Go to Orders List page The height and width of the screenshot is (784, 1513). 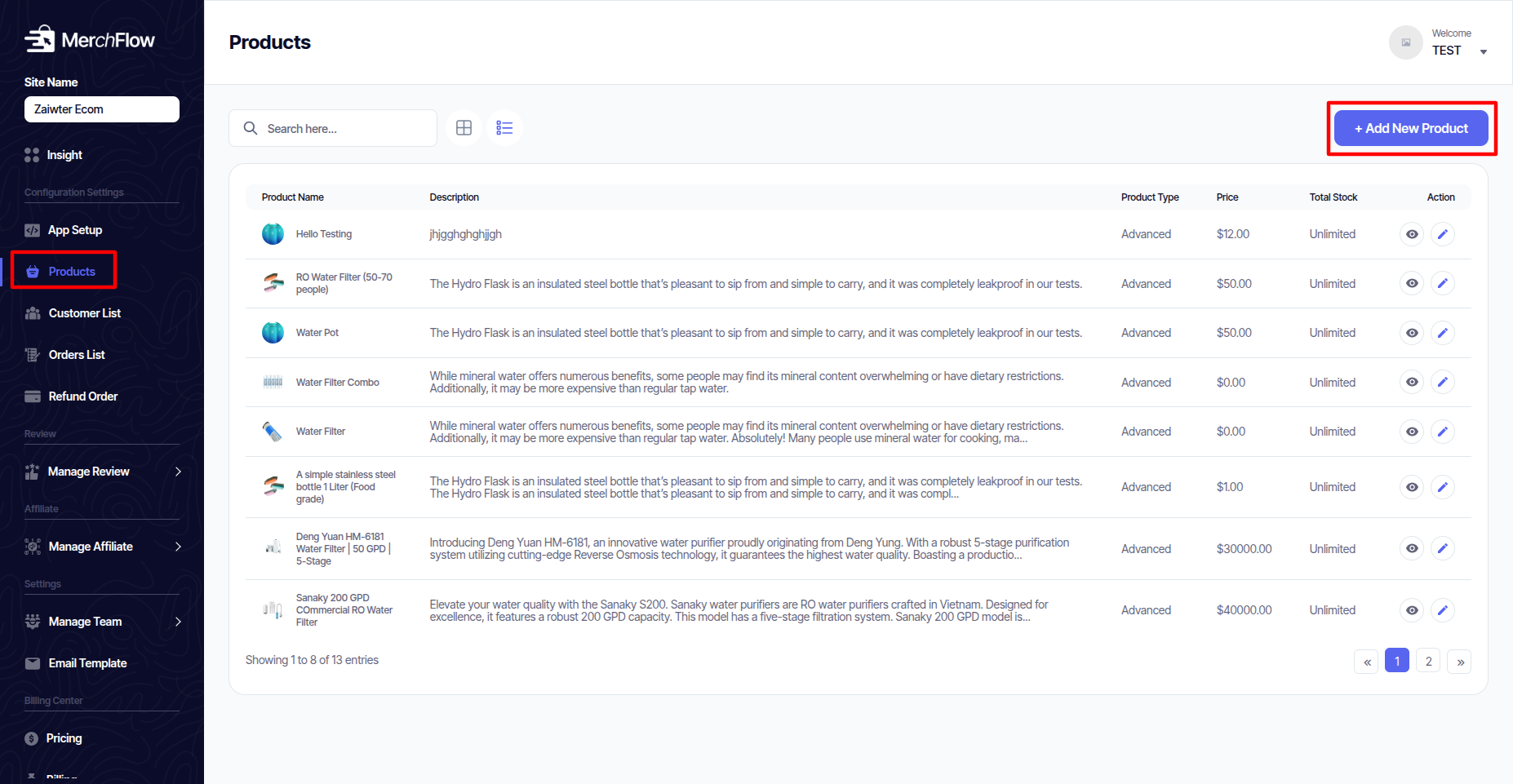[77, 355]
